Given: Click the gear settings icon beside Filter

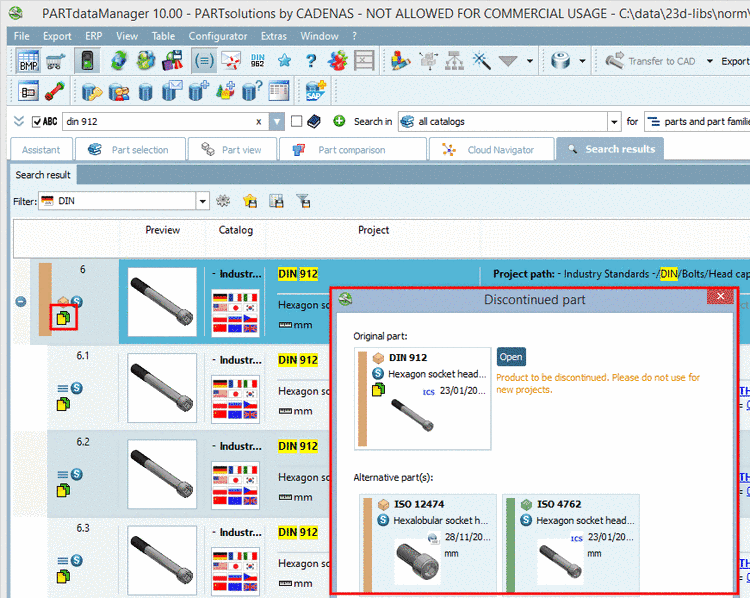Looking at the screenshot, I should tap(223, 201).
